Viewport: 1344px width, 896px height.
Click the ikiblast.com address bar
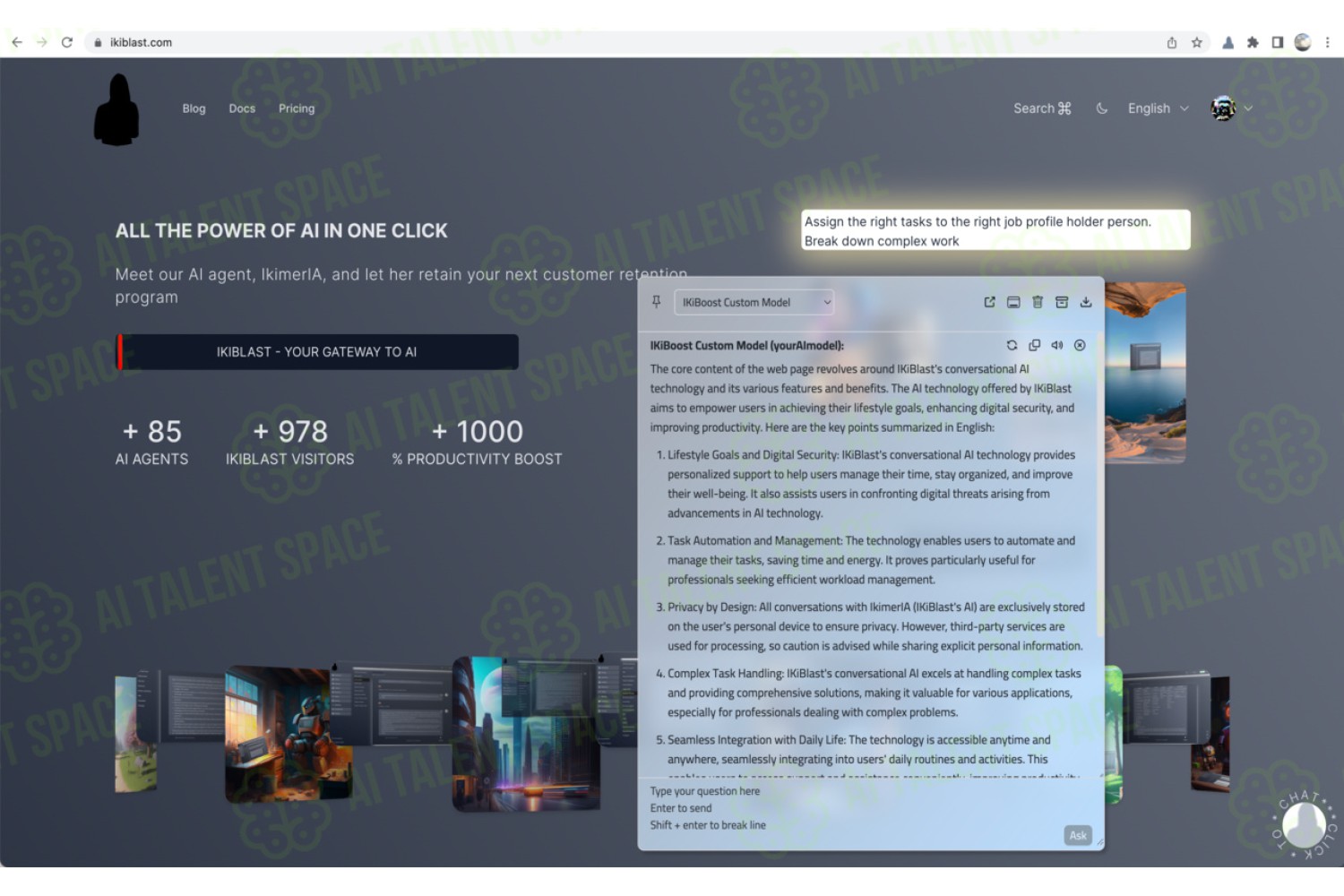coord(645,42)
